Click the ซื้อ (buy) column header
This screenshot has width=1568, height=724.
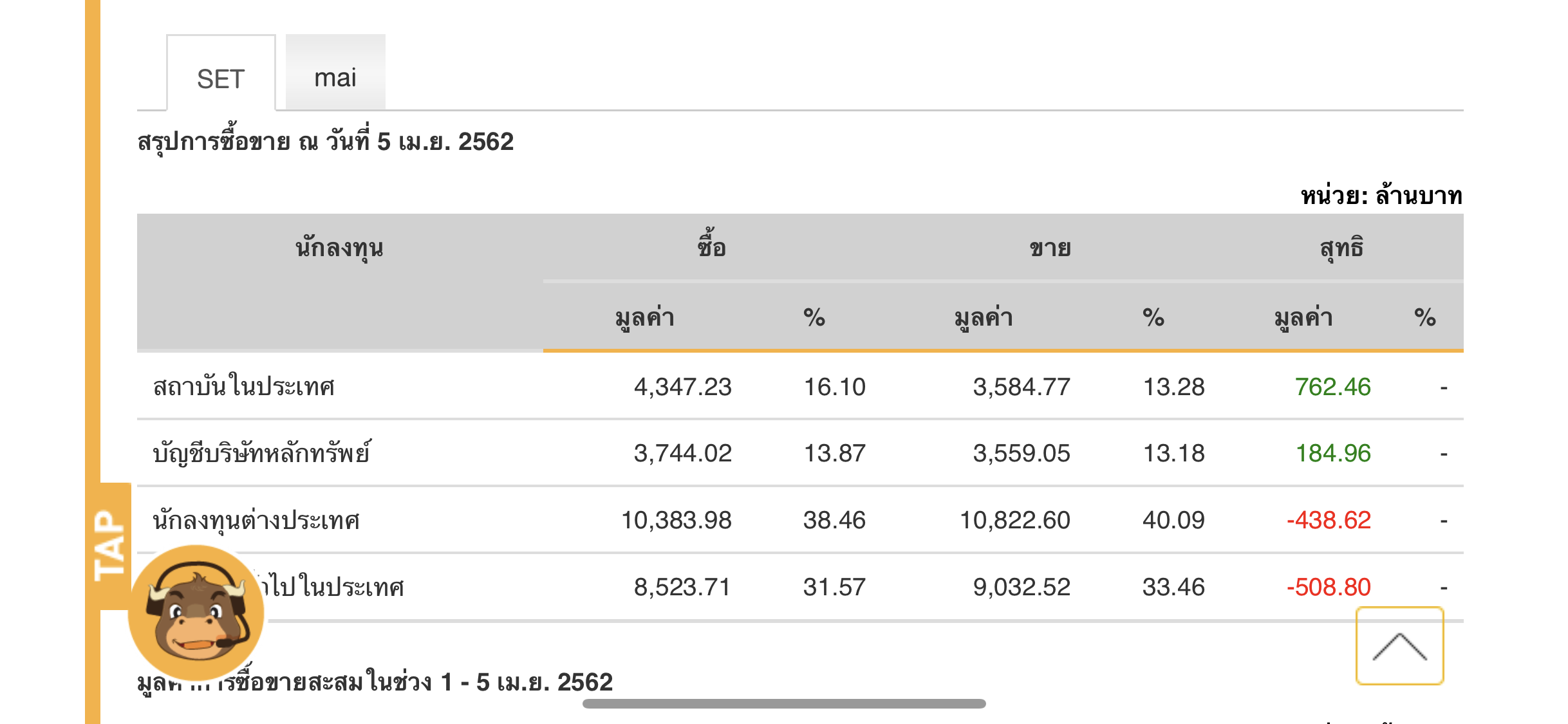pyautogui.click(x=712, y=248)
